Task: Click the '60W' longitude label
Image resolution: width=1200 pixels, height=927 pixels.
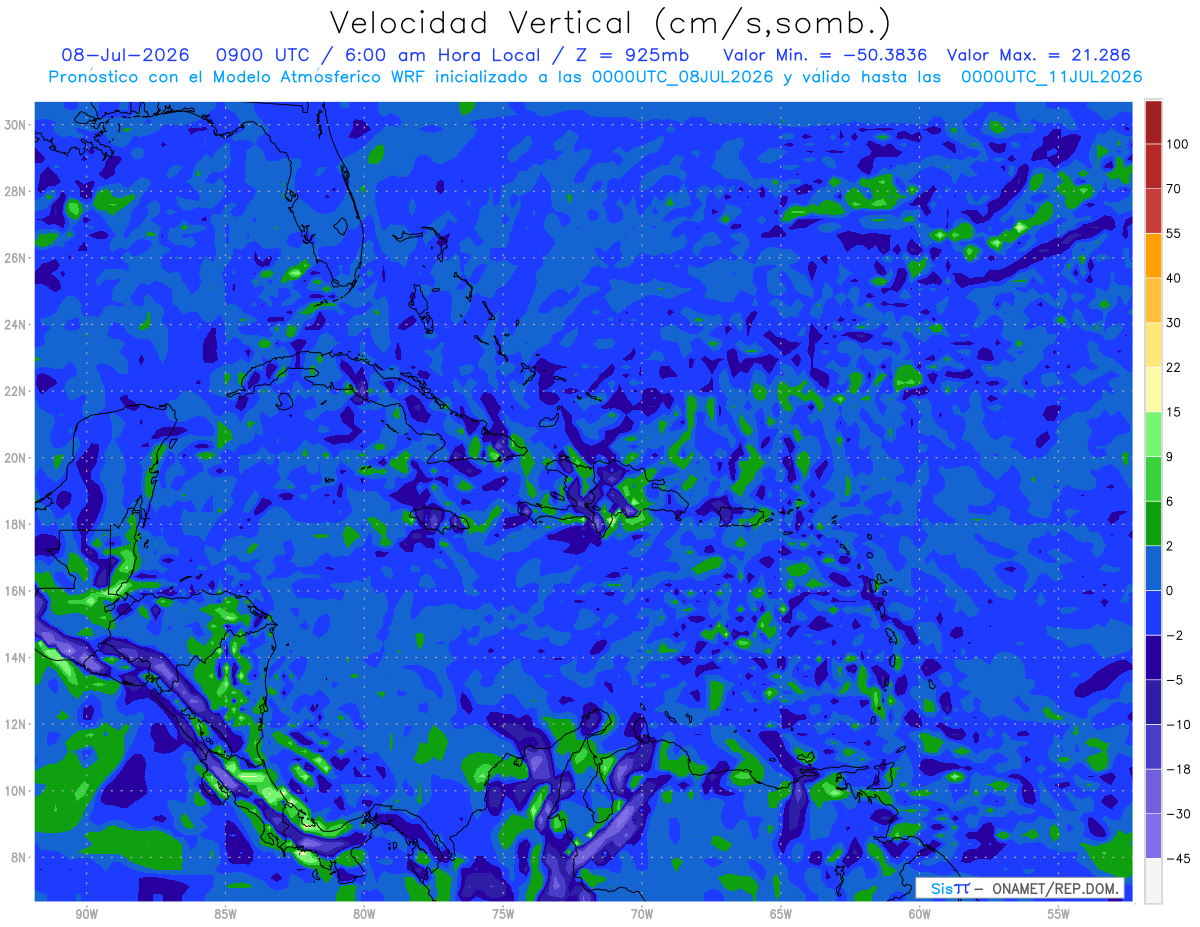Action: click(920, 914)
